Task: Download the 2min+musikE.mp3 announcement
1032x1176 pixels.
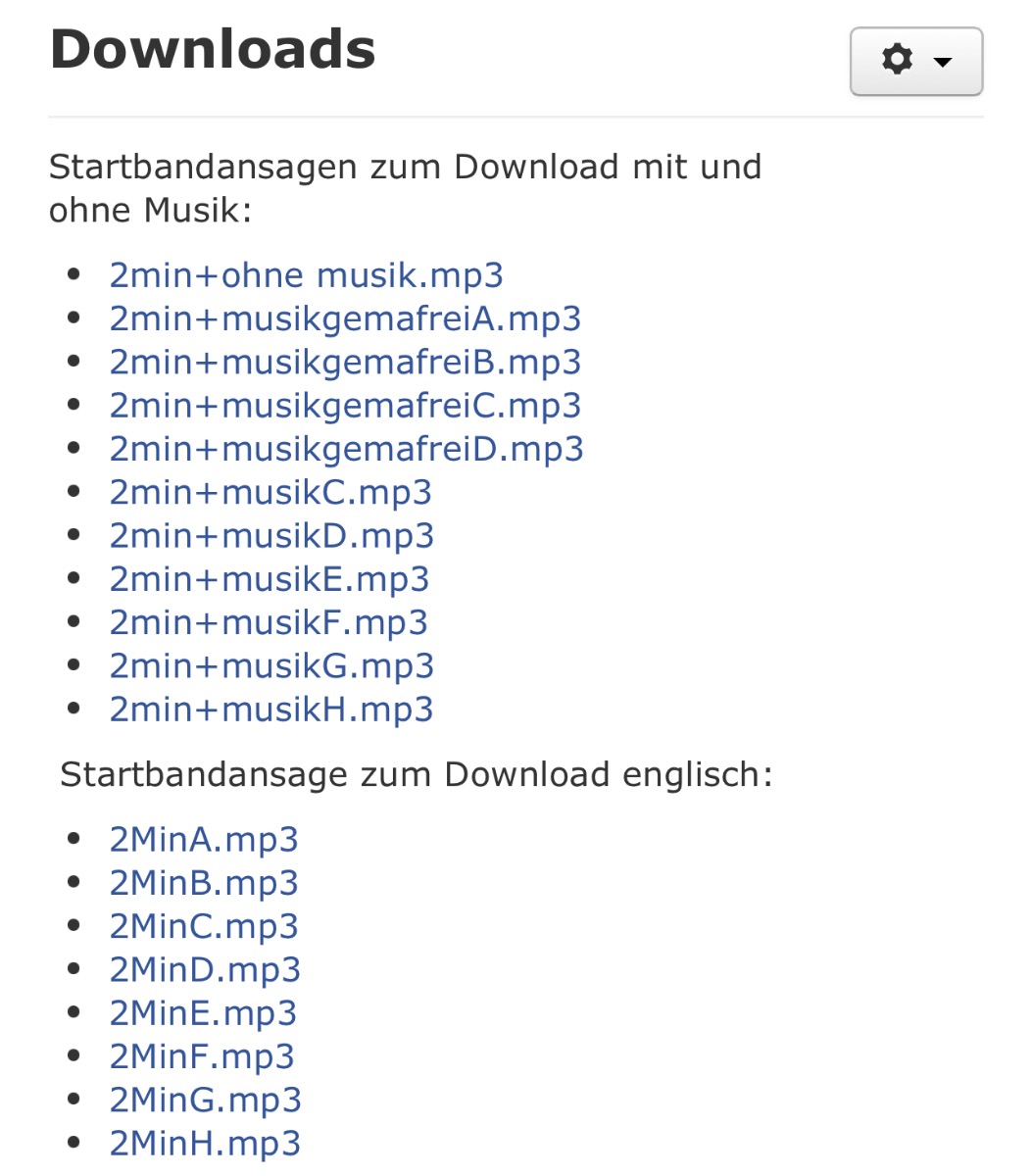Action: point(270,579)
